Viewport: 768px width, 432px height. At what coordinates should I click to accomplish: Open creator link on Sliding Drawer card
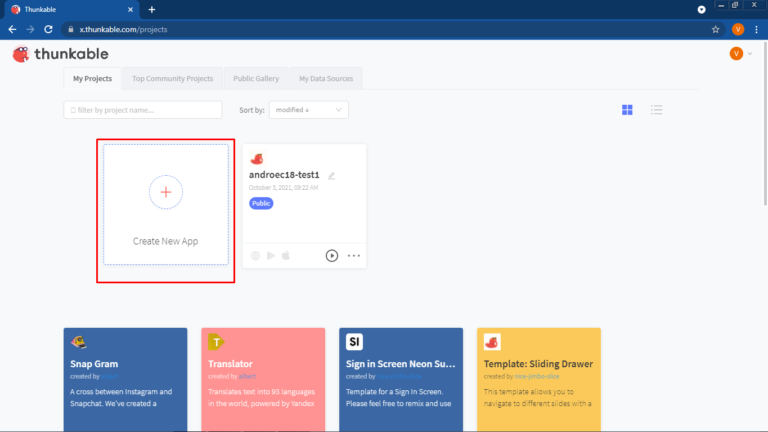click(537, 376)
